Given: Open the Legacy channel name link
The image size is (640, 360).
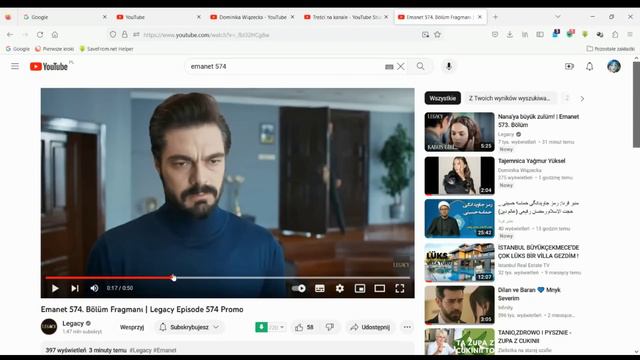Looking at the screenshot, I should click(x=73, y=323).
